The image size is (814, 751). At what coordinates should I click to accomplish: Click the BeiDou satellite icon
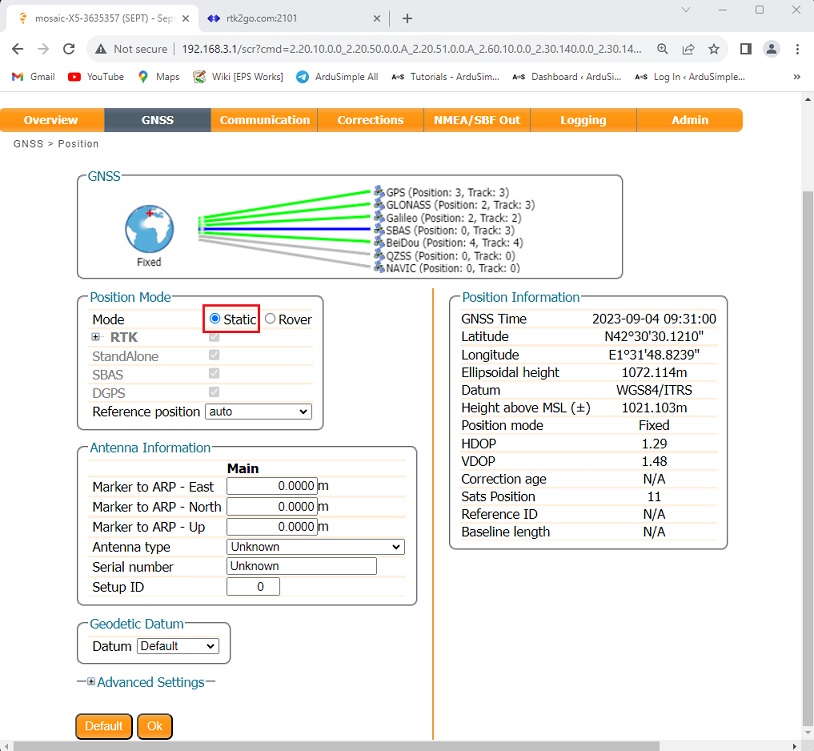click(x=379, y=242)
